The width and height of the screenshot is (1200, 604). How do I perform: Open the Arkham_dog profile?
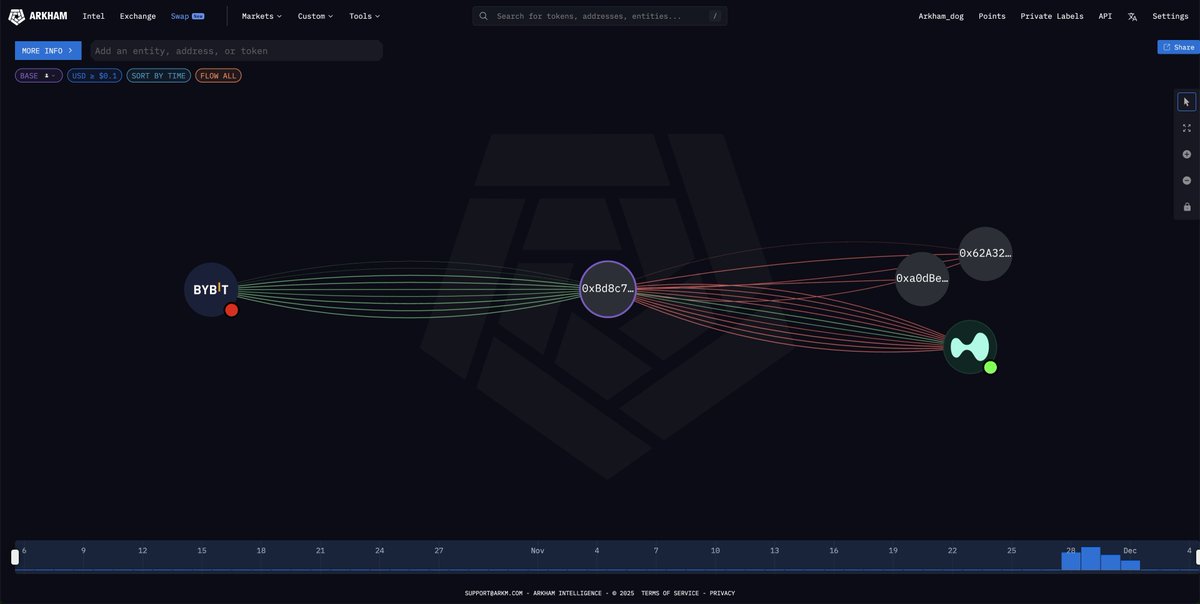point(941,16)
